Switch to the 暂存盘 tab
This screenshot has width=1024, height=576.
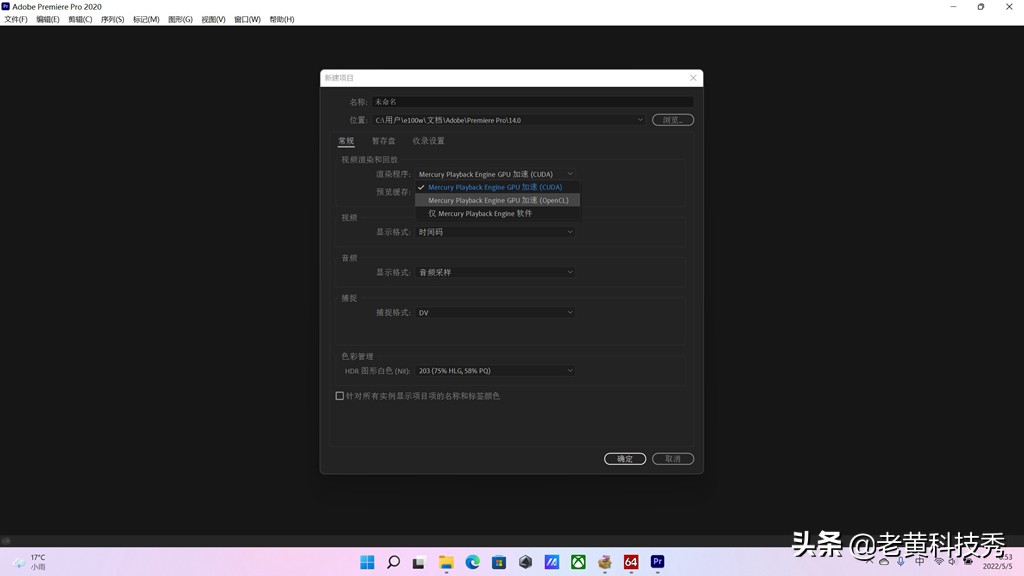tap(384, 140)
